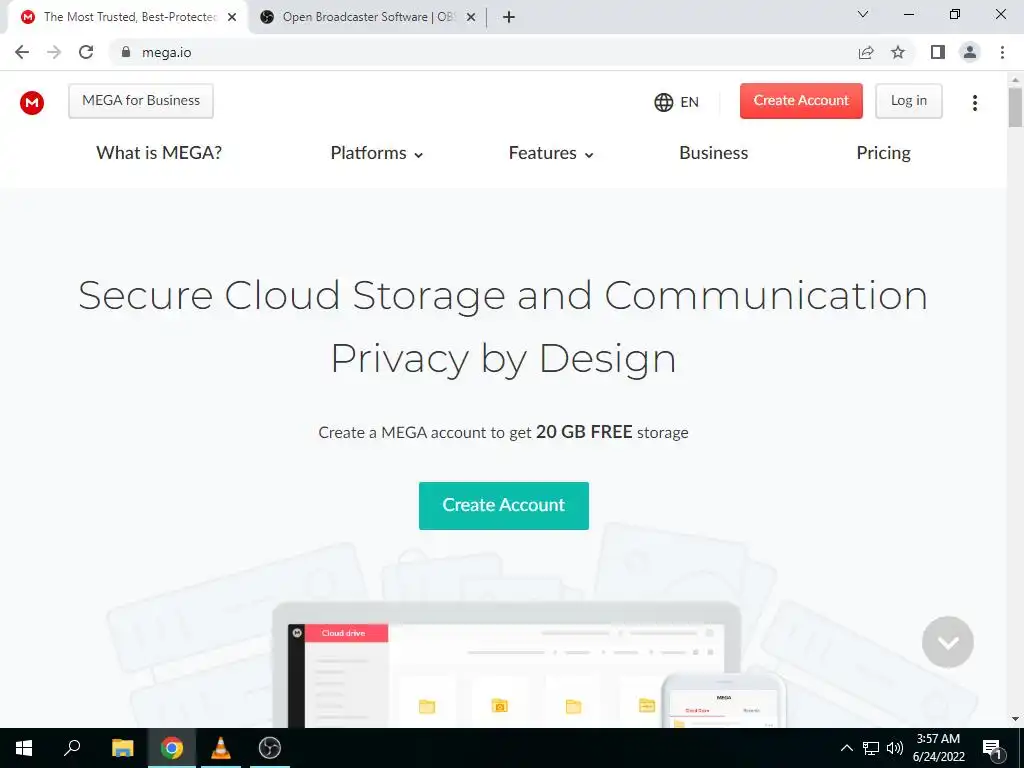Open the notification center icon
Screen dimensions: 1024x768
click(x=993, y=748)
